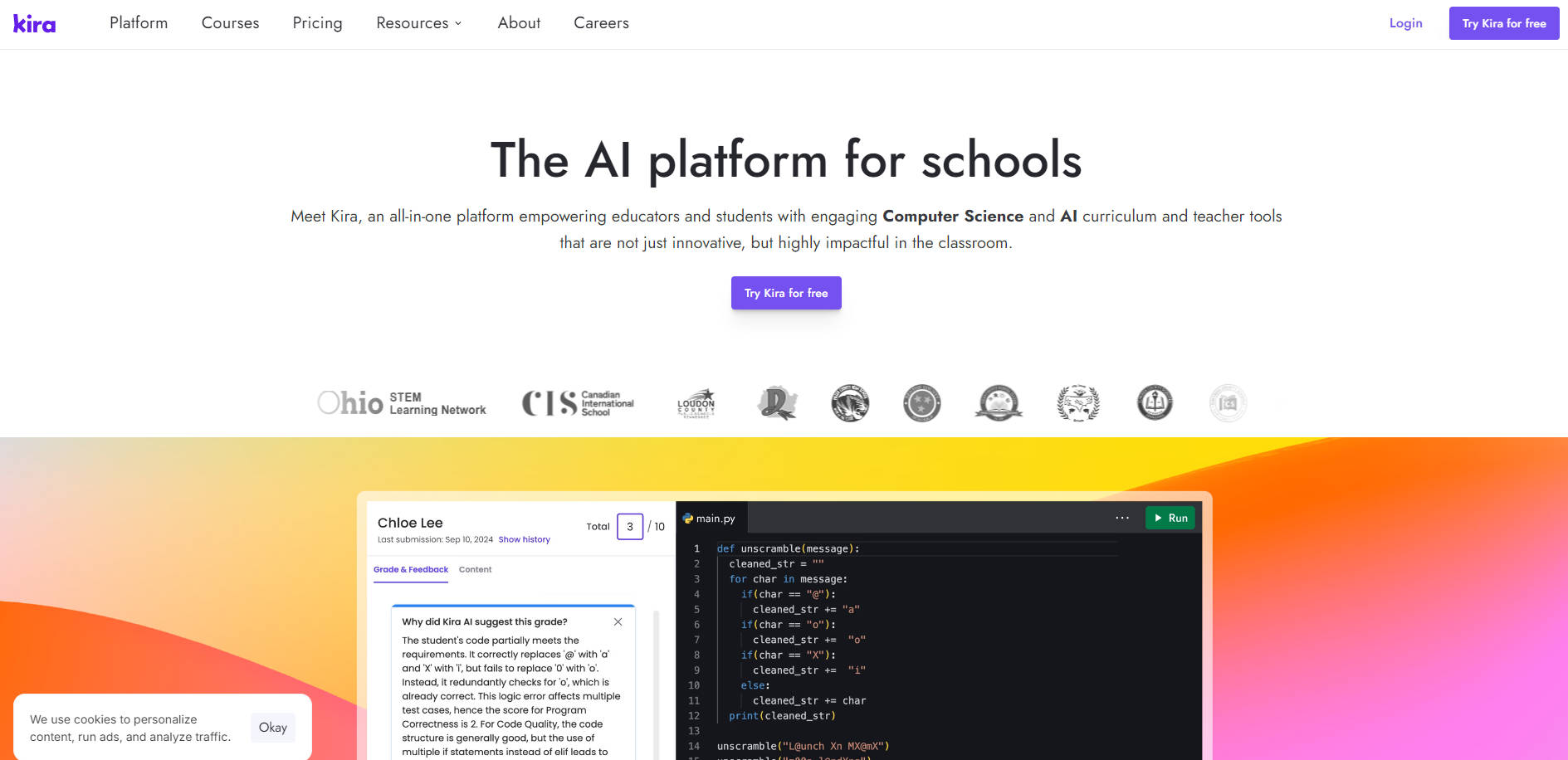Go to the Pricing page
Screen dimensions: 1568x760
click(x=317, y=23)
